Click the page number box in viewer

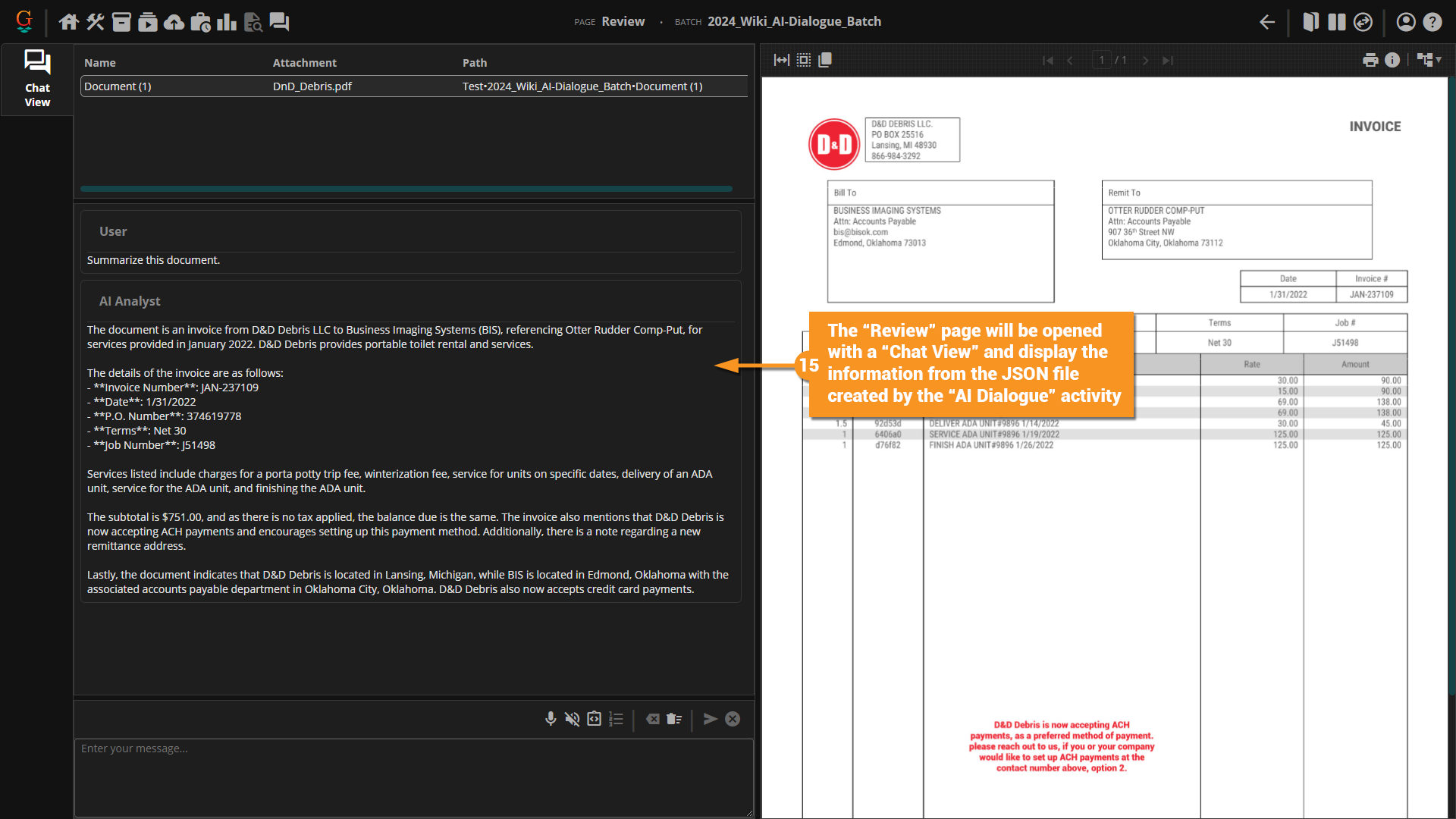[x=1101, y=60]
